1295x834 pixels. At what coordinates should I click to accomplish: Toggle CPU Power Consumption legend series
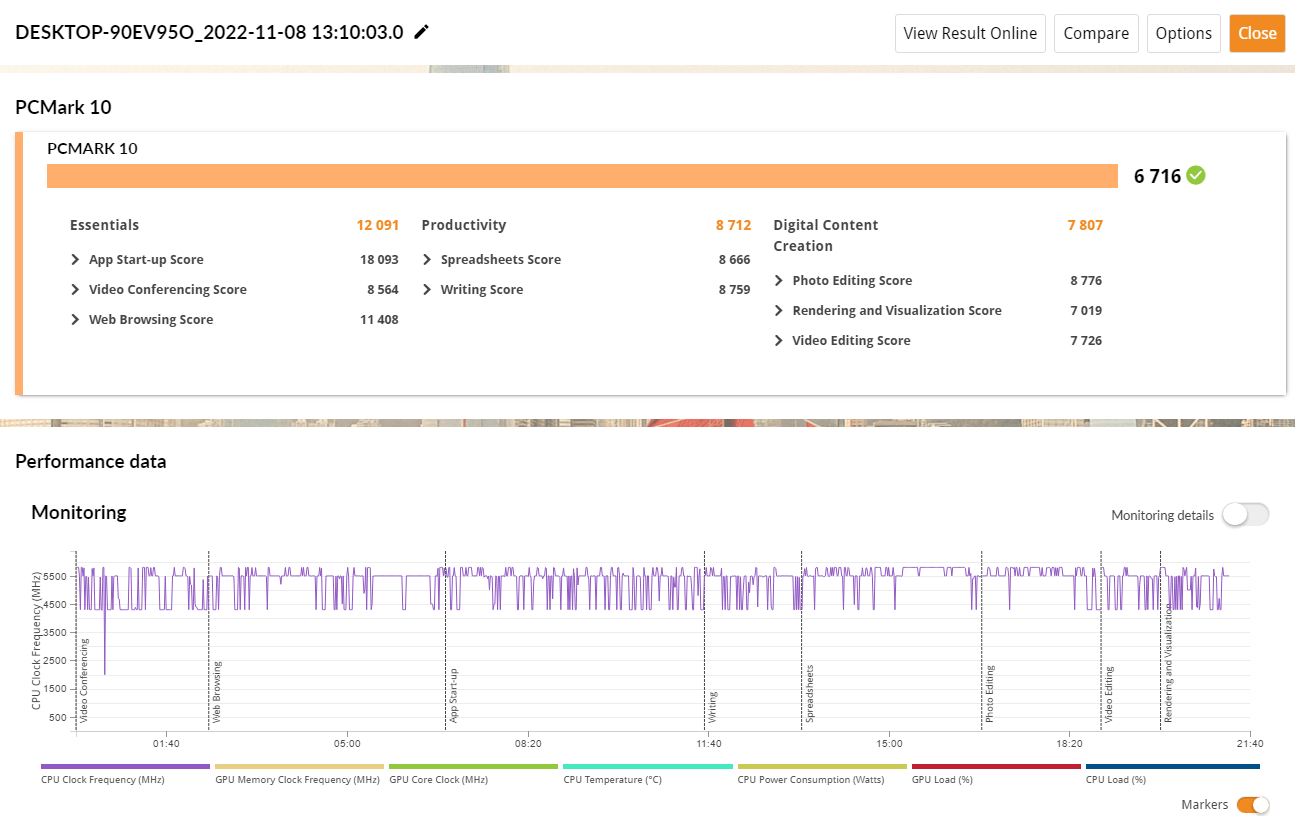click(x=821, y=773)
